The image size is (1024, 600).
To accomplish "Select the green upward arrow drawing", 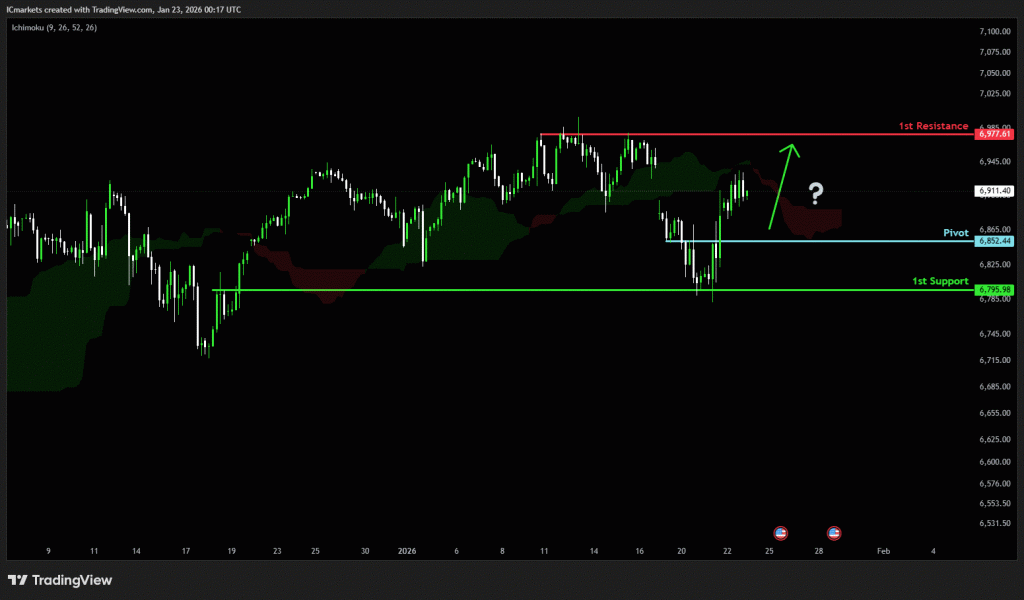I will tap(782, 187).
